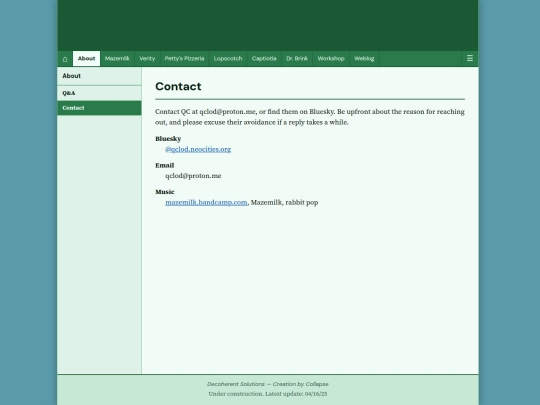This screenshot has width=540, height=405.
Task: Click the Contact page heading
Action: click(x=178, y=86)
